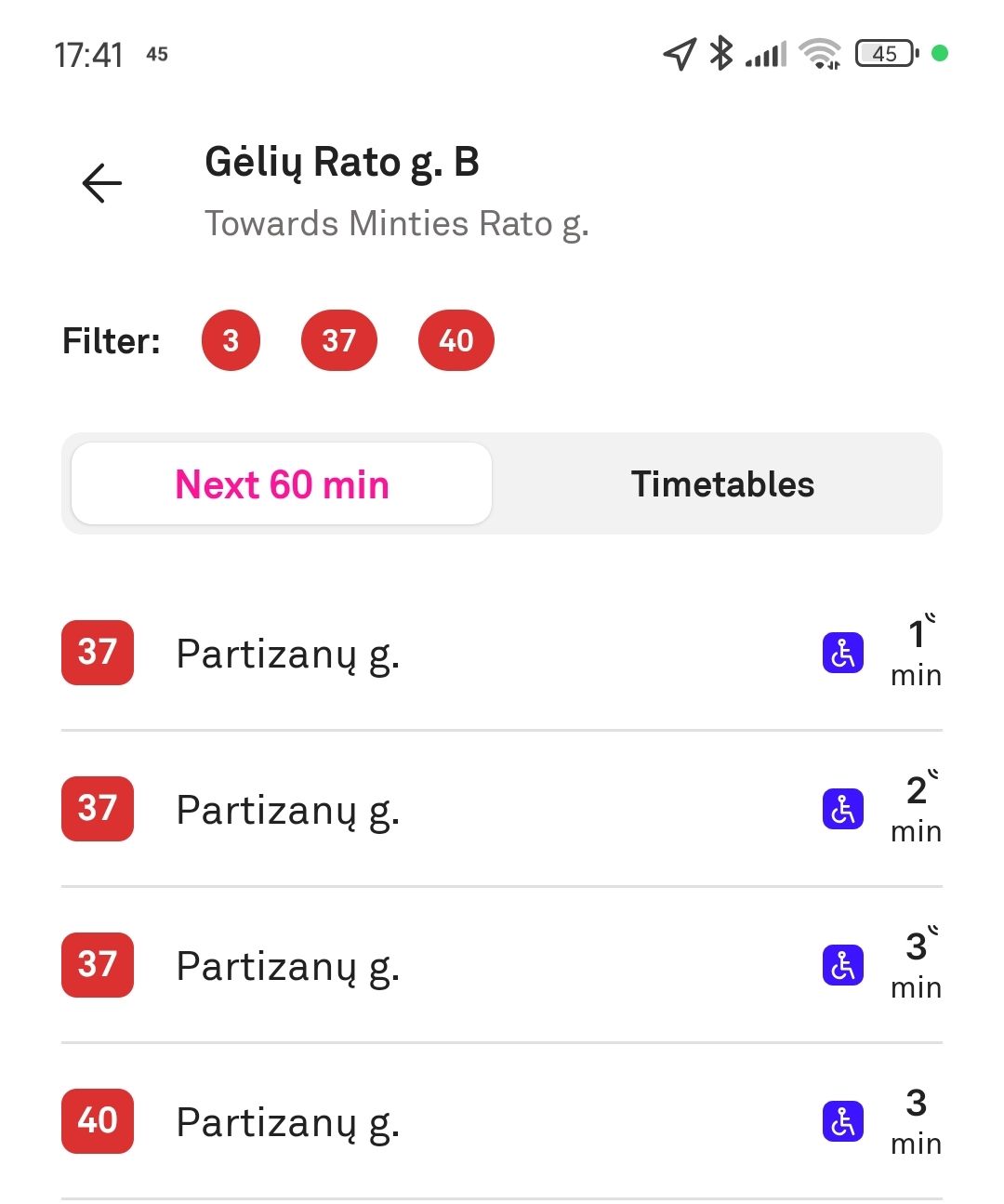Select the route 40 badge in list
This screenshot has height=1204, width=1004.
point(98,1121)
